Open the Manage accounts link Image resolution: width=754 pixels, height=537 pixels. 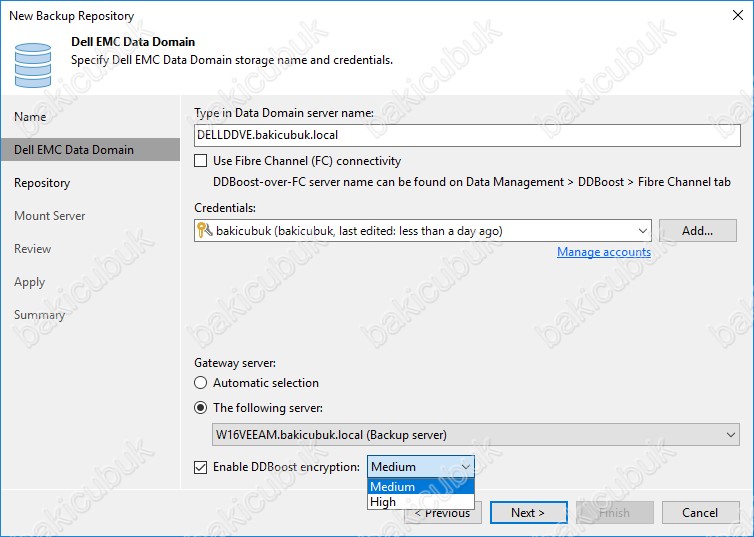(x=604, y=252)
